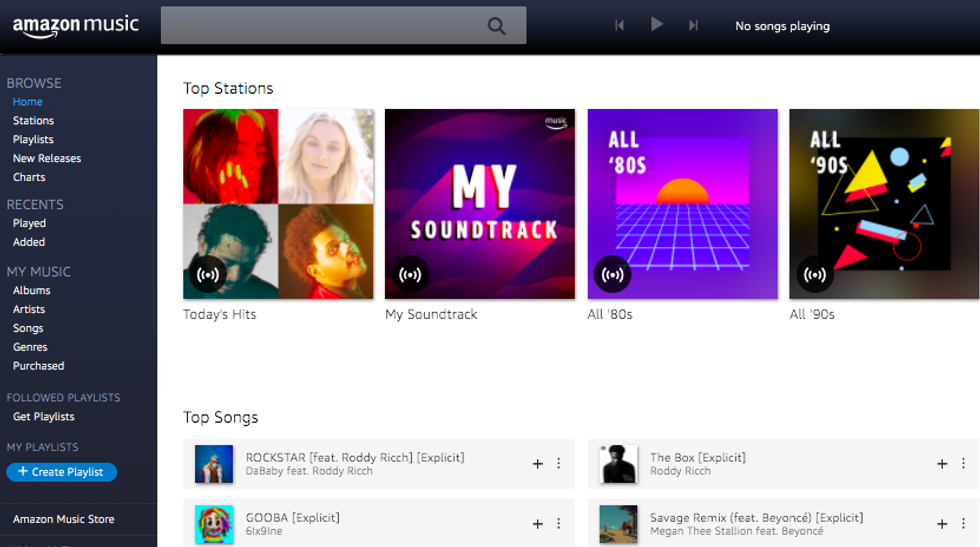This screenshot has height=547, width=980.
Task: Play Today's Hits station radio icon
Action: tap(208, 274)
